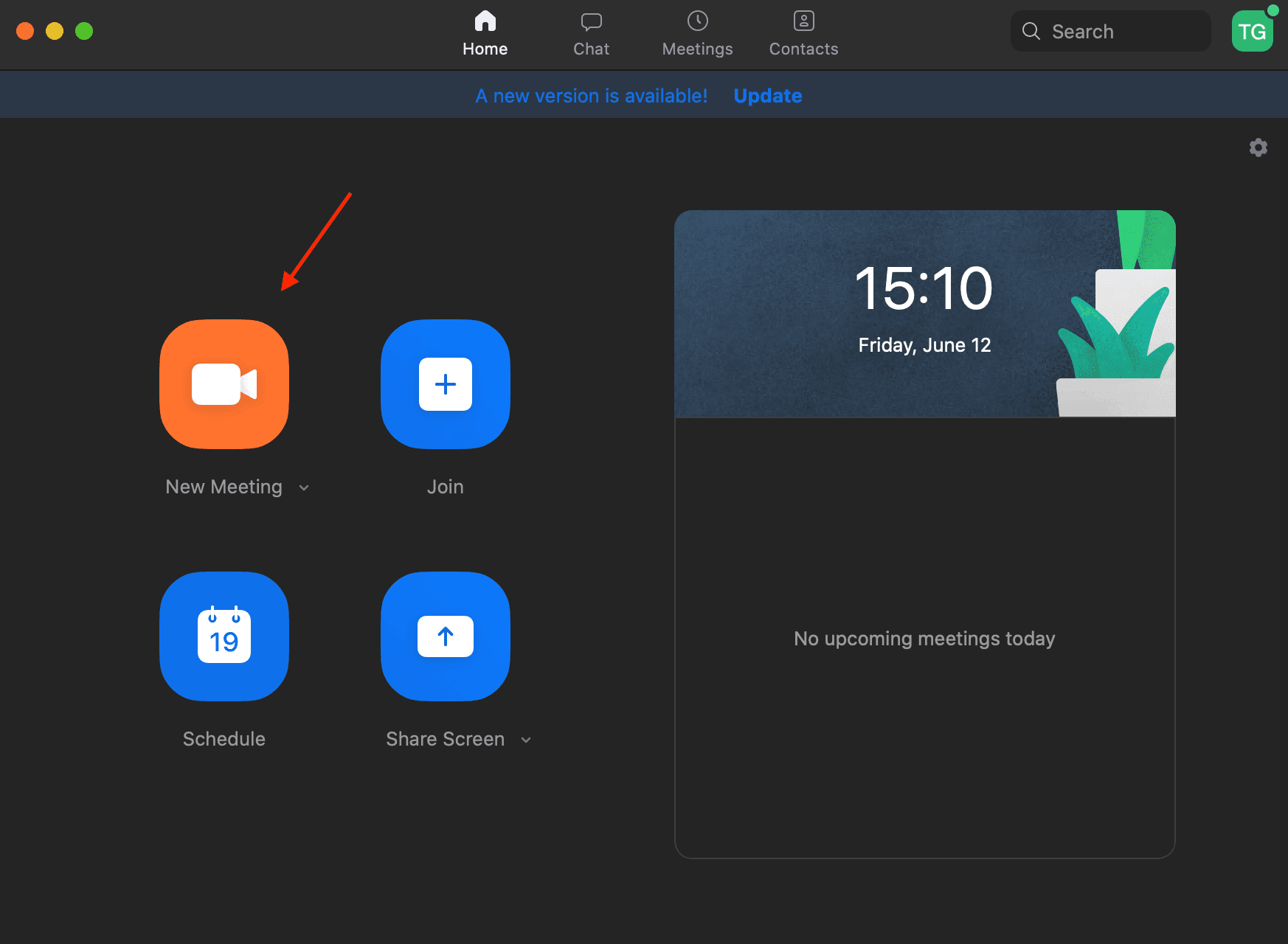Click 'A new version is available!' message
The width and height of the screenshot is (1288, 944).
[x=592, y=96]
